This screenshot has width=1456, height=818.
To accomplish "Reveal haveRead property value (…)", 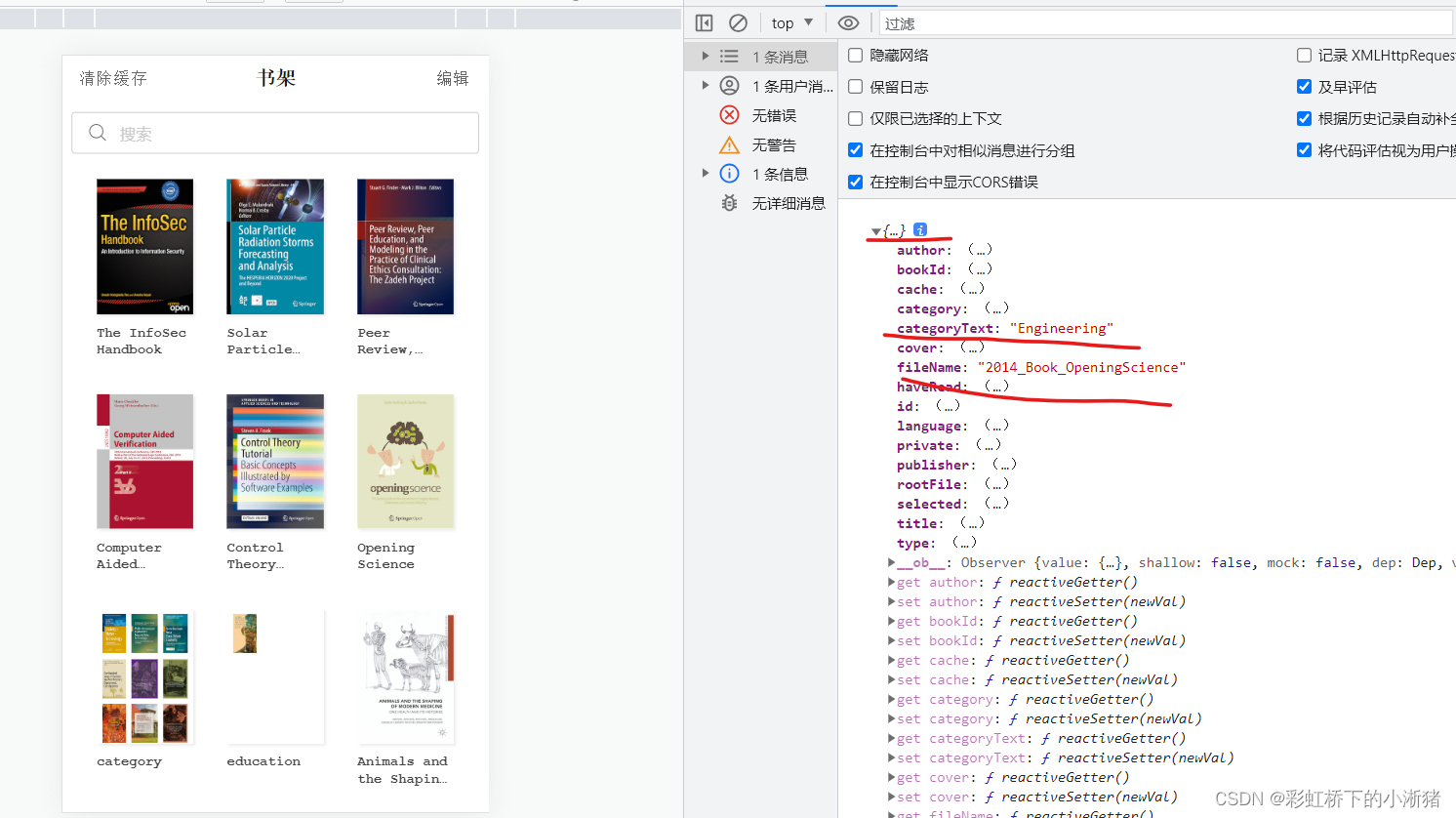I will point(996,387).
